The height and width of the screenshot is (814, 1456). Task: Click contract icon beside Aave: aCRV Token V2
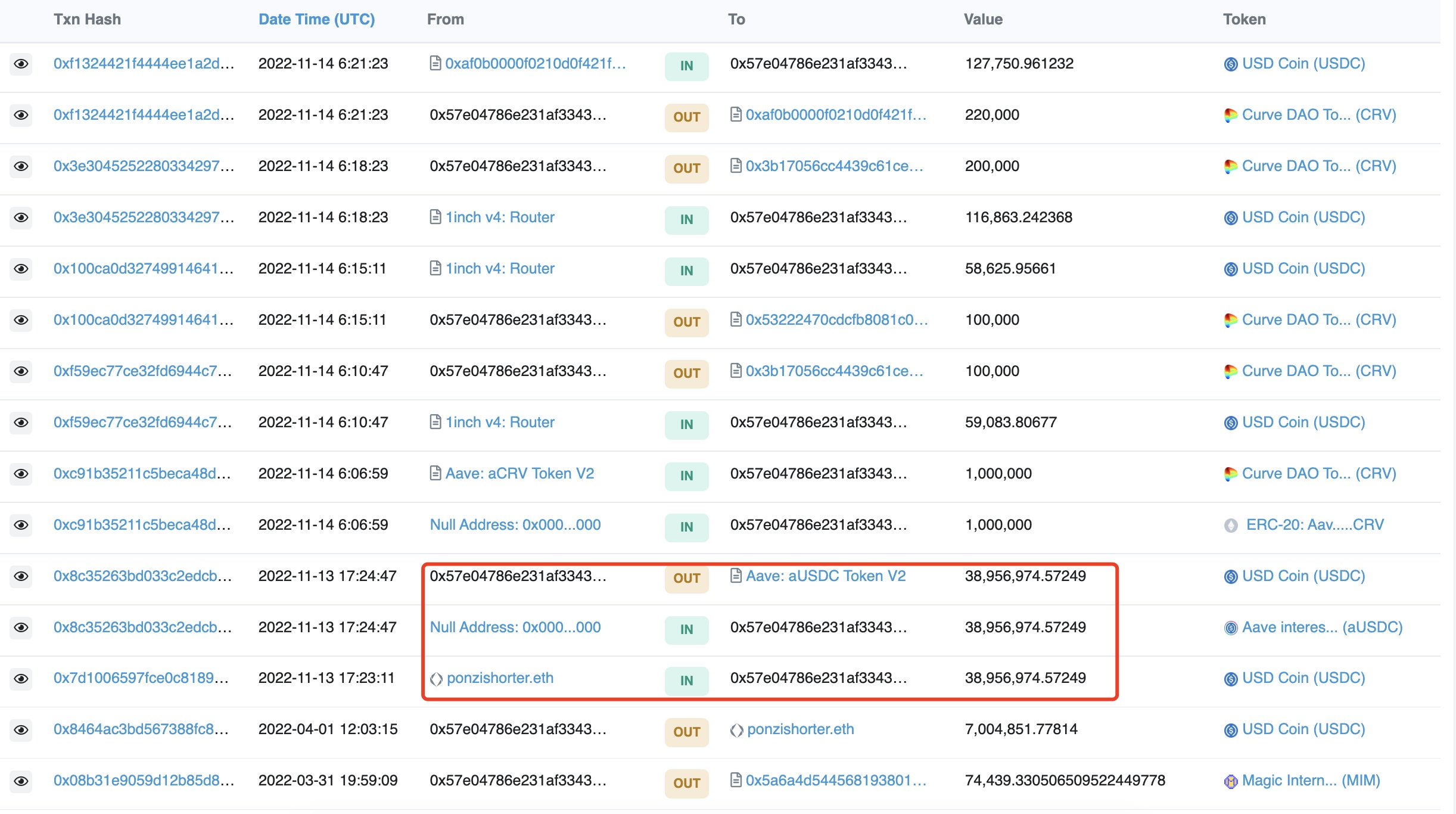tap(435, 473)
